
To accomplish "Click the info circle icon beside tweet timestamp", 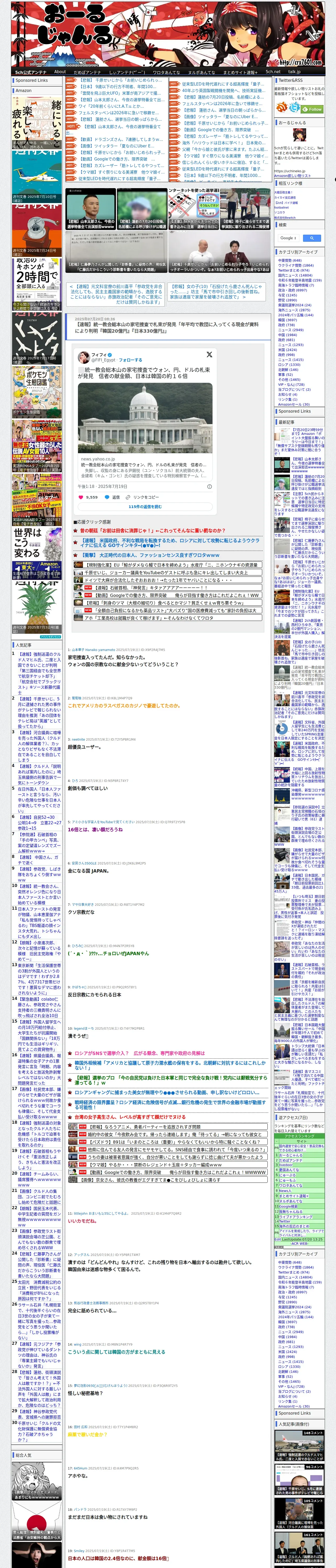I will coord(210,486).
